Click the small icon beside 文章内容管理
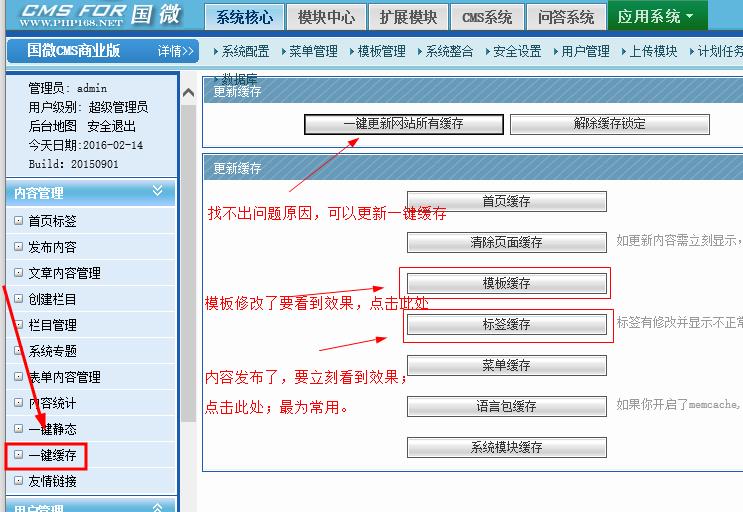This screenshot has width=743, height=512. (x=18, y=273)
